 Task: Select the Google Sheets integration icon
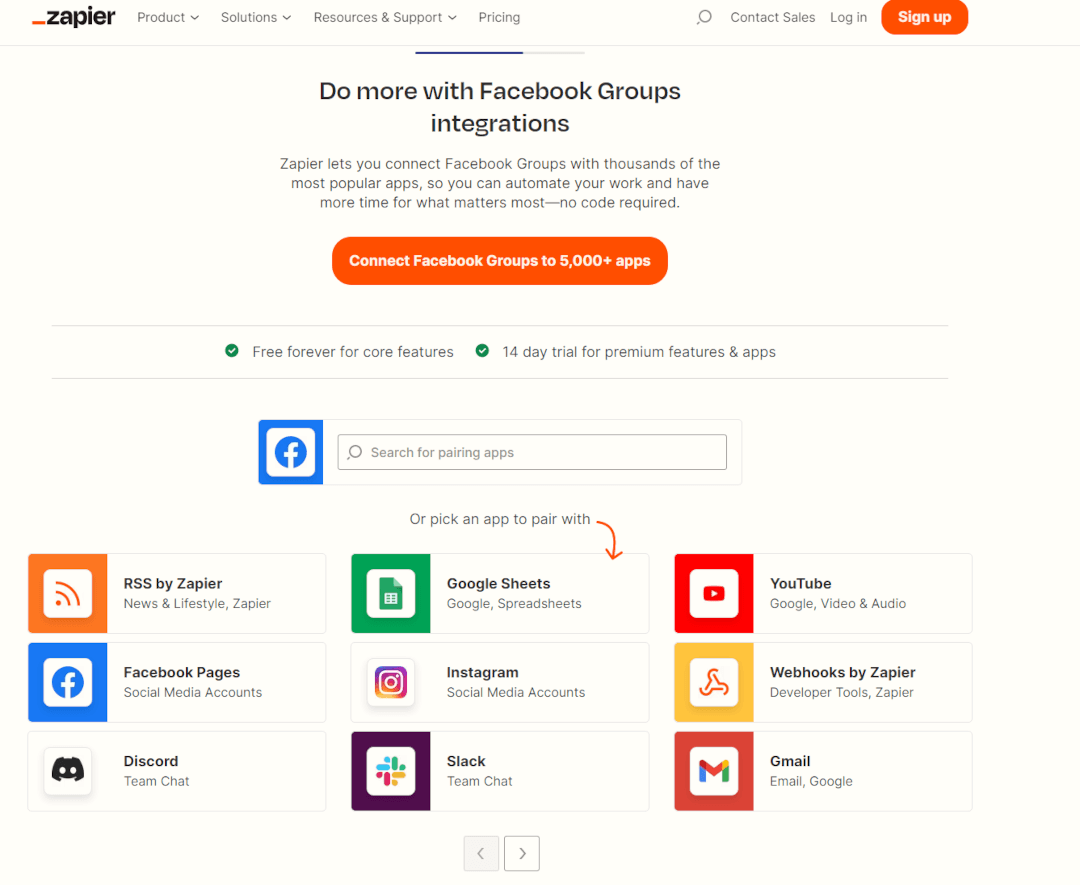tap(390, 593)
